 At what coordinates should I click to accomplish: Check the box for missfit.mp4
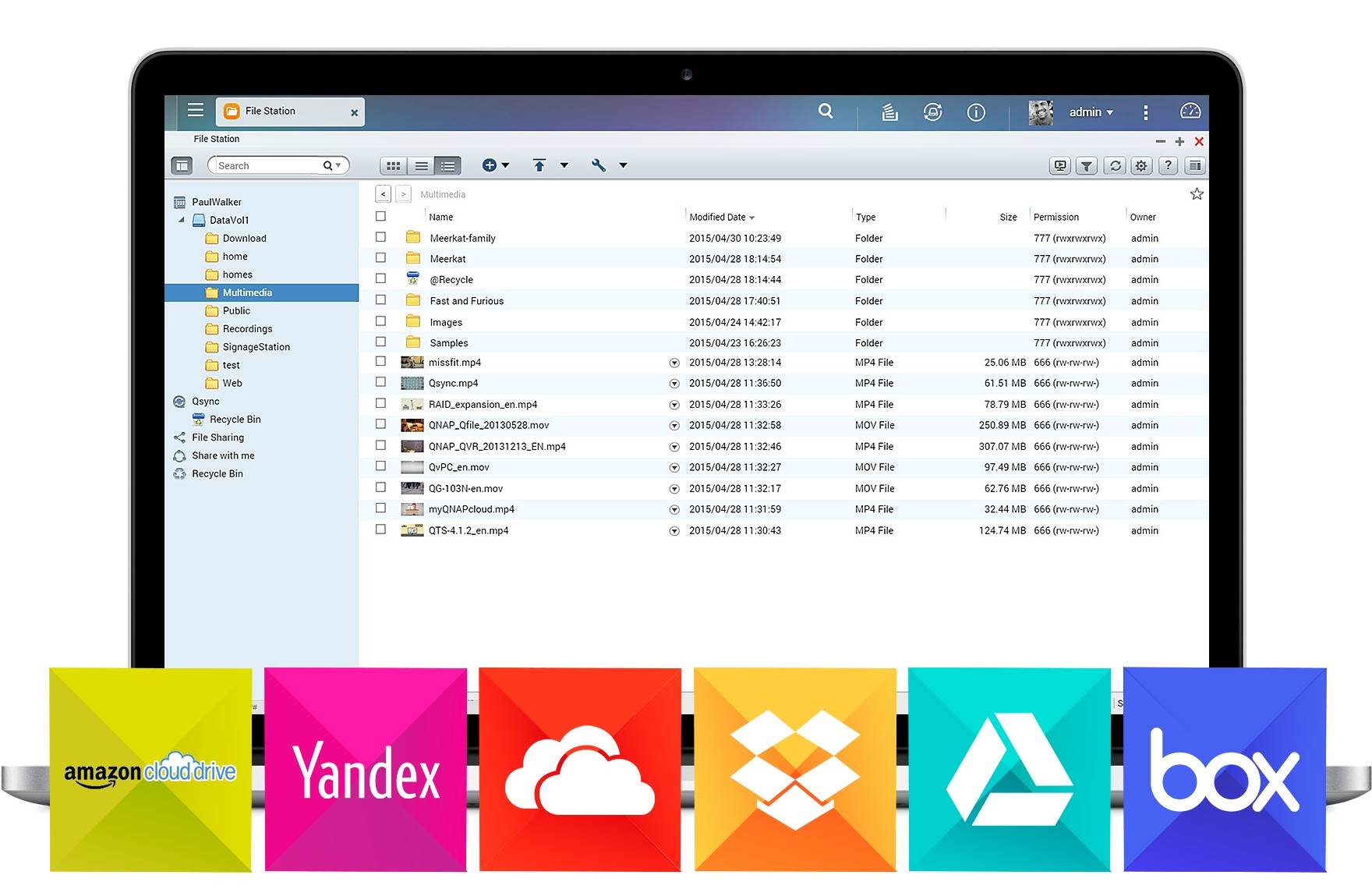[380, 362]
